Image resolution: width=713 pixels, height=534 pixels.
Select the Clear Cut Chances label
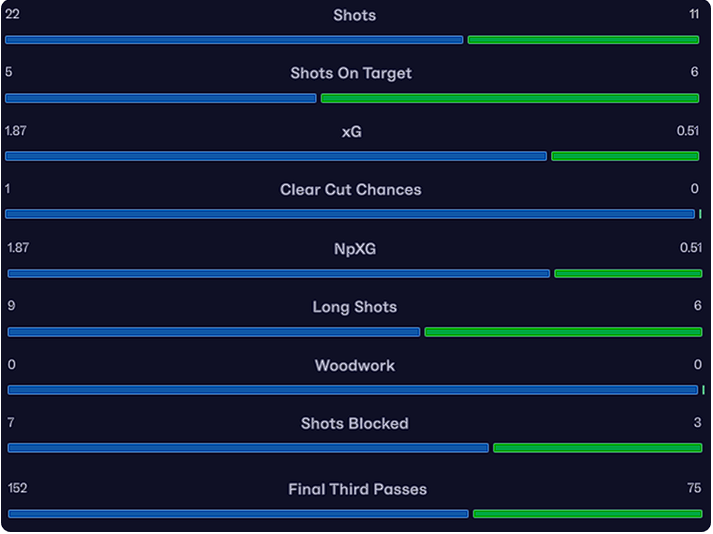351,190
